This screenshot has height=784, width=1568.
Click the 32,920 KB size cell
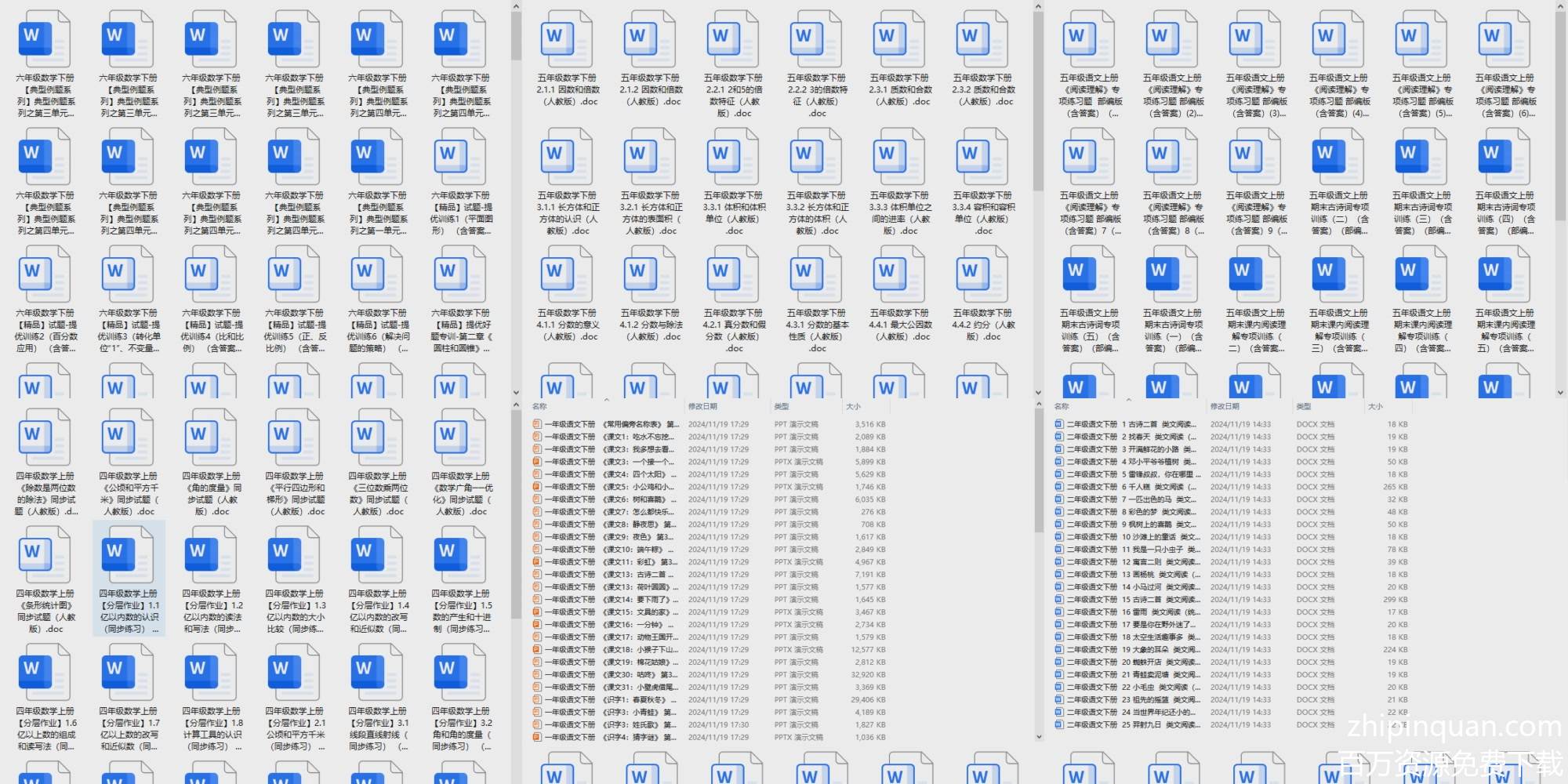(868, 675)
